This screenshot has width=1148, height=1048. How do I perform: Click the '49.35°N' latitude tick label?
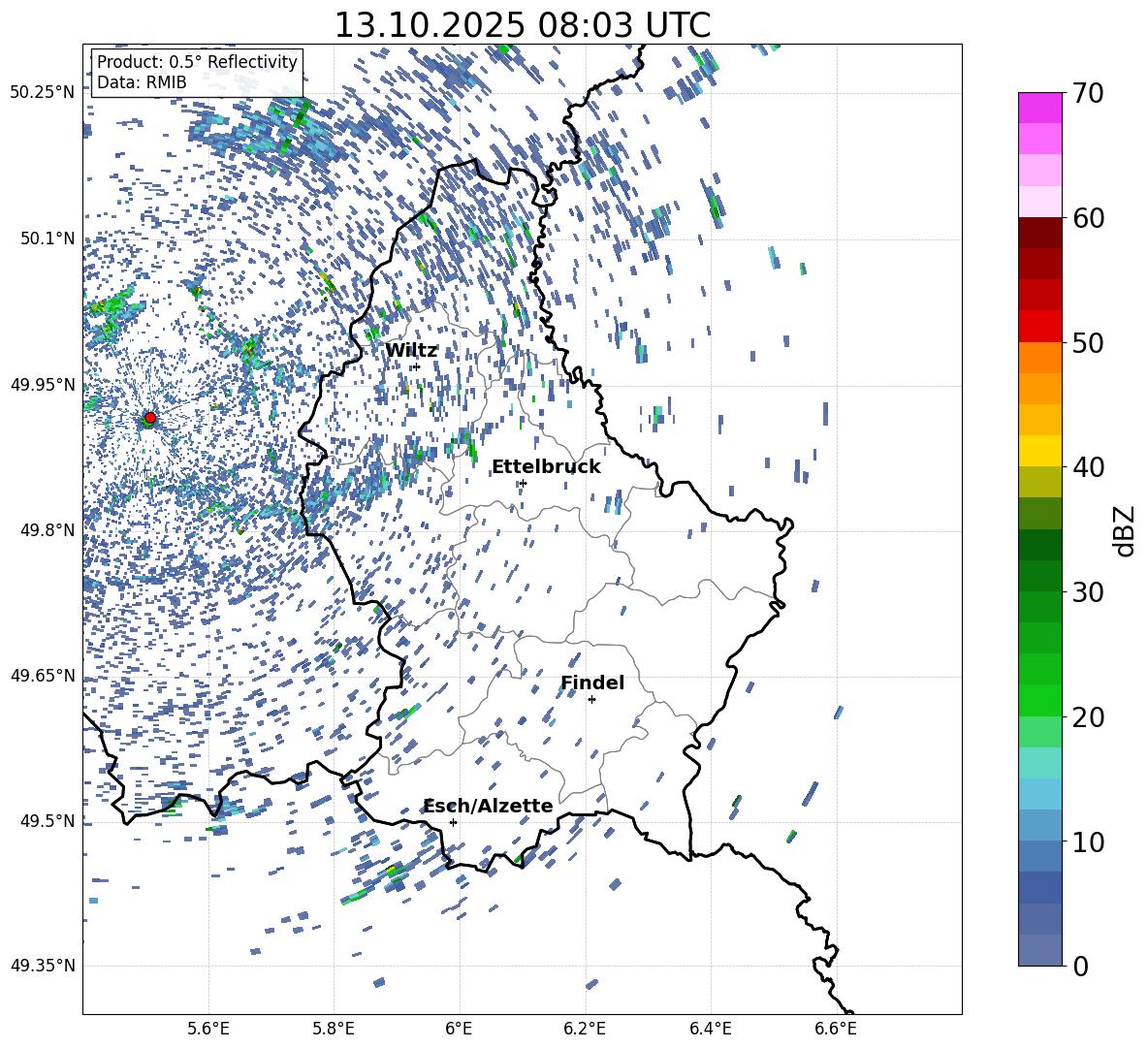point(42,966)
